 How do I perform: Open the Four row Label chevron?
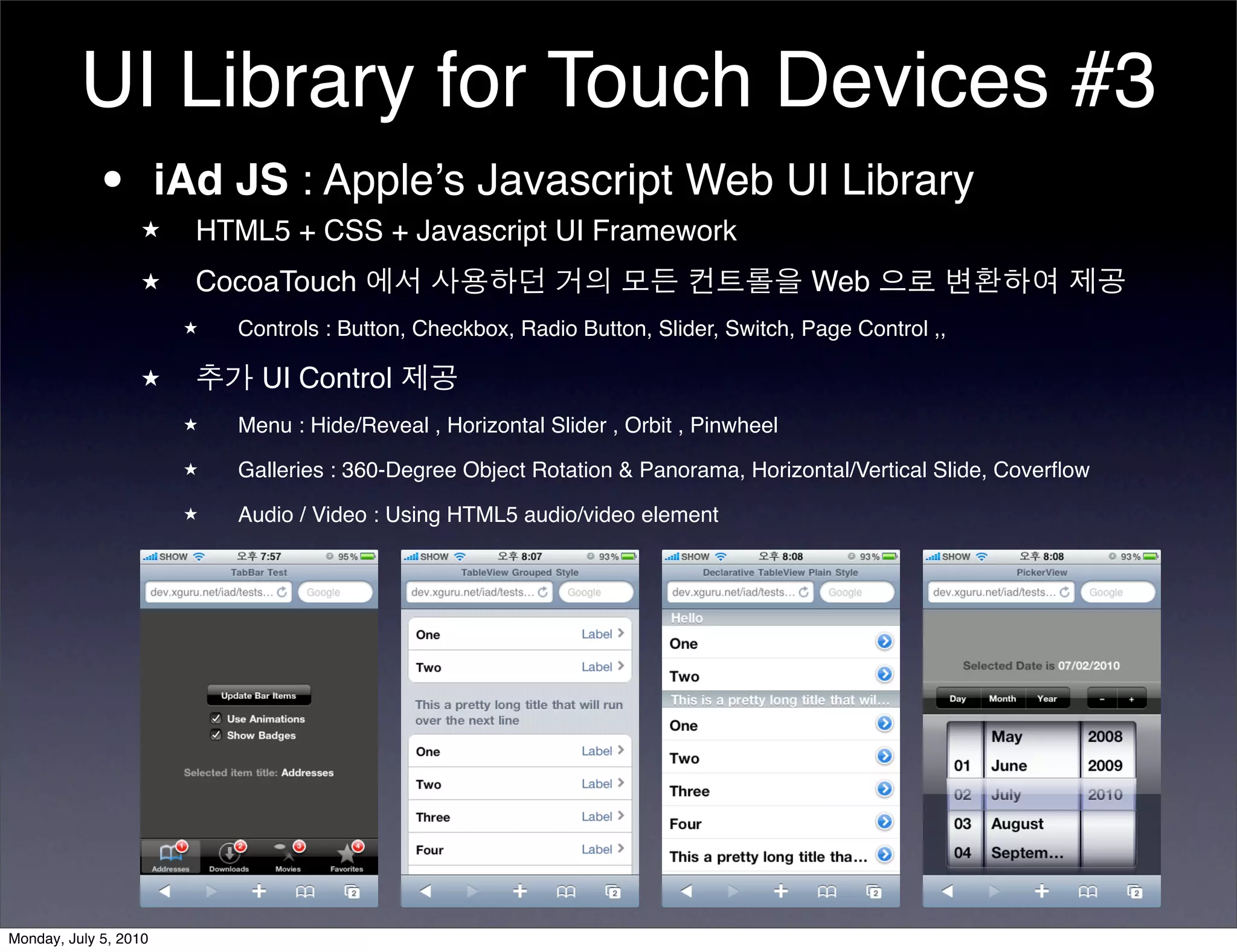coord(620,849)
